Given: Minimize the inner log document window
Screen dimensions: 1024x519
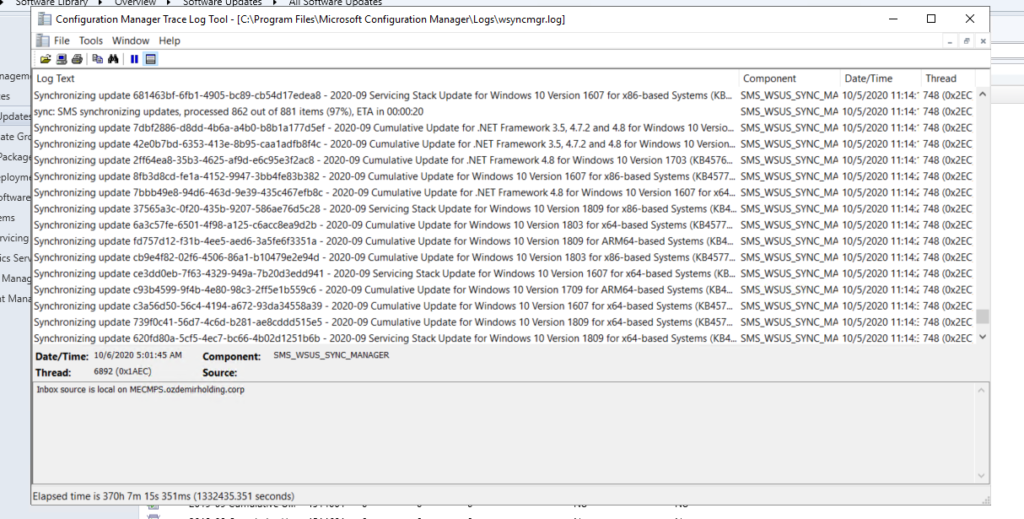Looking at the screenshot, I should [x=950, y=41].
